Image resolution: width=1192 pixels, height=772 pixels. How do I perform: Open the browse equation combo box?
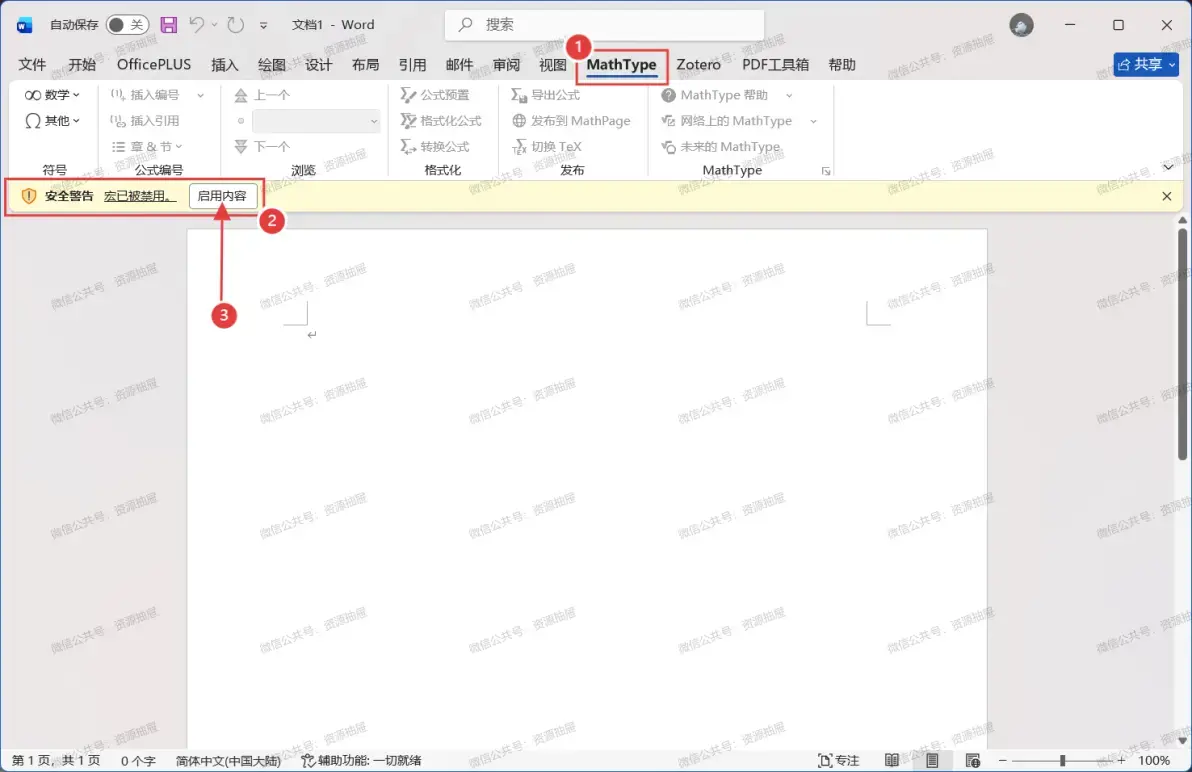click(x=316, y=121)
